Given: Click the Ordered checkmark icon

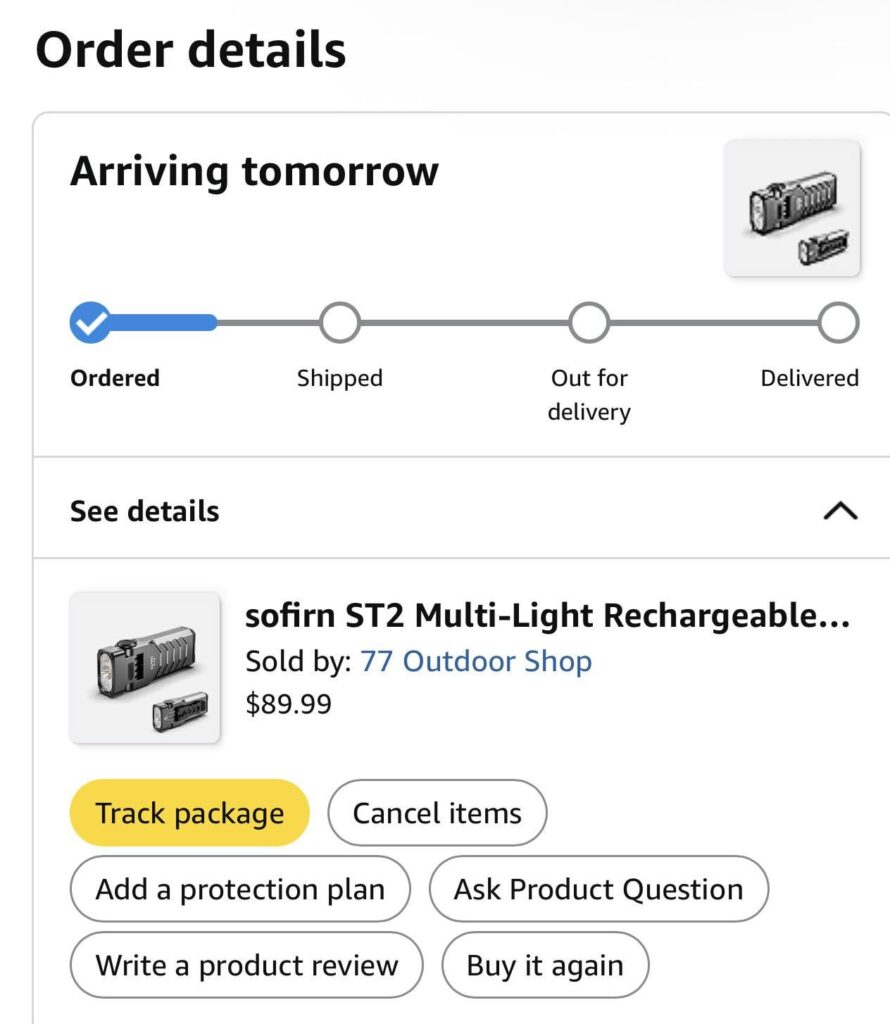Looking at the screenshot, I should point(90,323).
